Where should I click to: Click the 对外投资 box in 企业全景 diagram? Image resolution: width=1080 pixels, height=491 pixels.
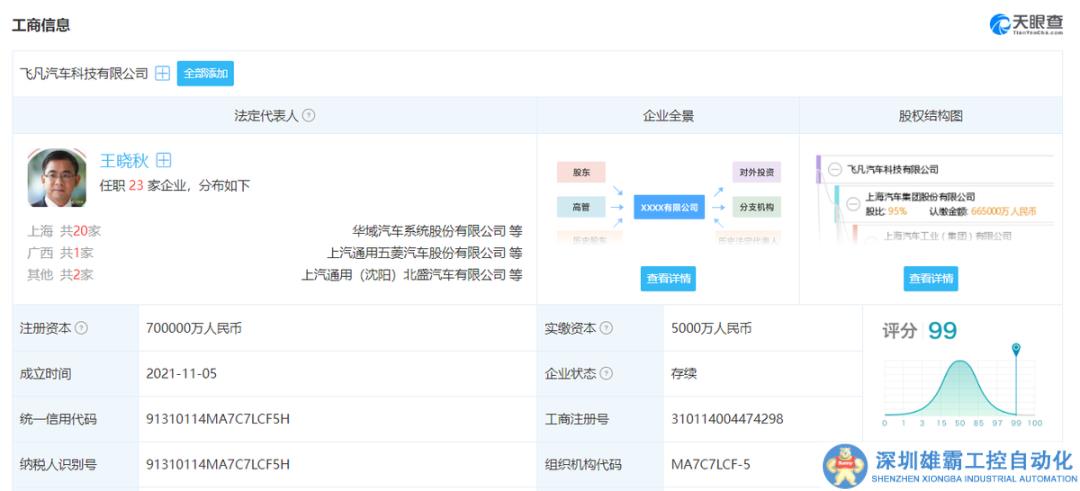pos(756,172)
